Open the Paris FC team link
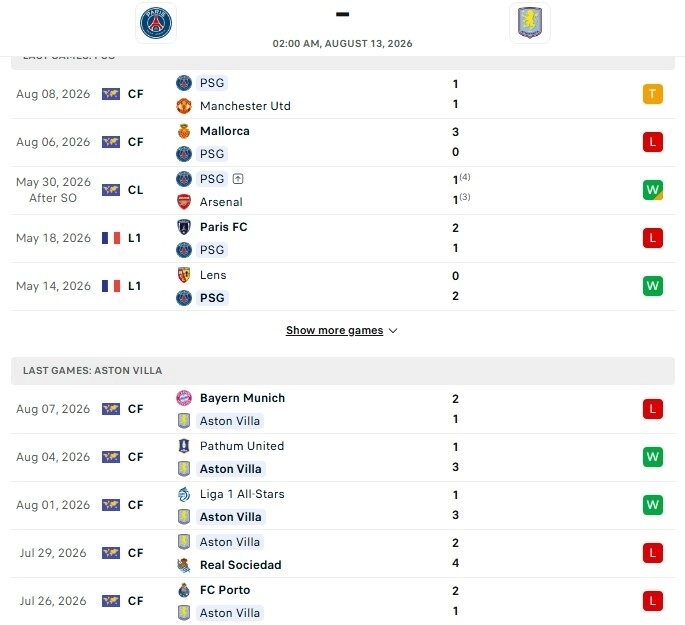The height and width of the screenshot is (625, 685). pyautogui.click(x=224, y=227)
